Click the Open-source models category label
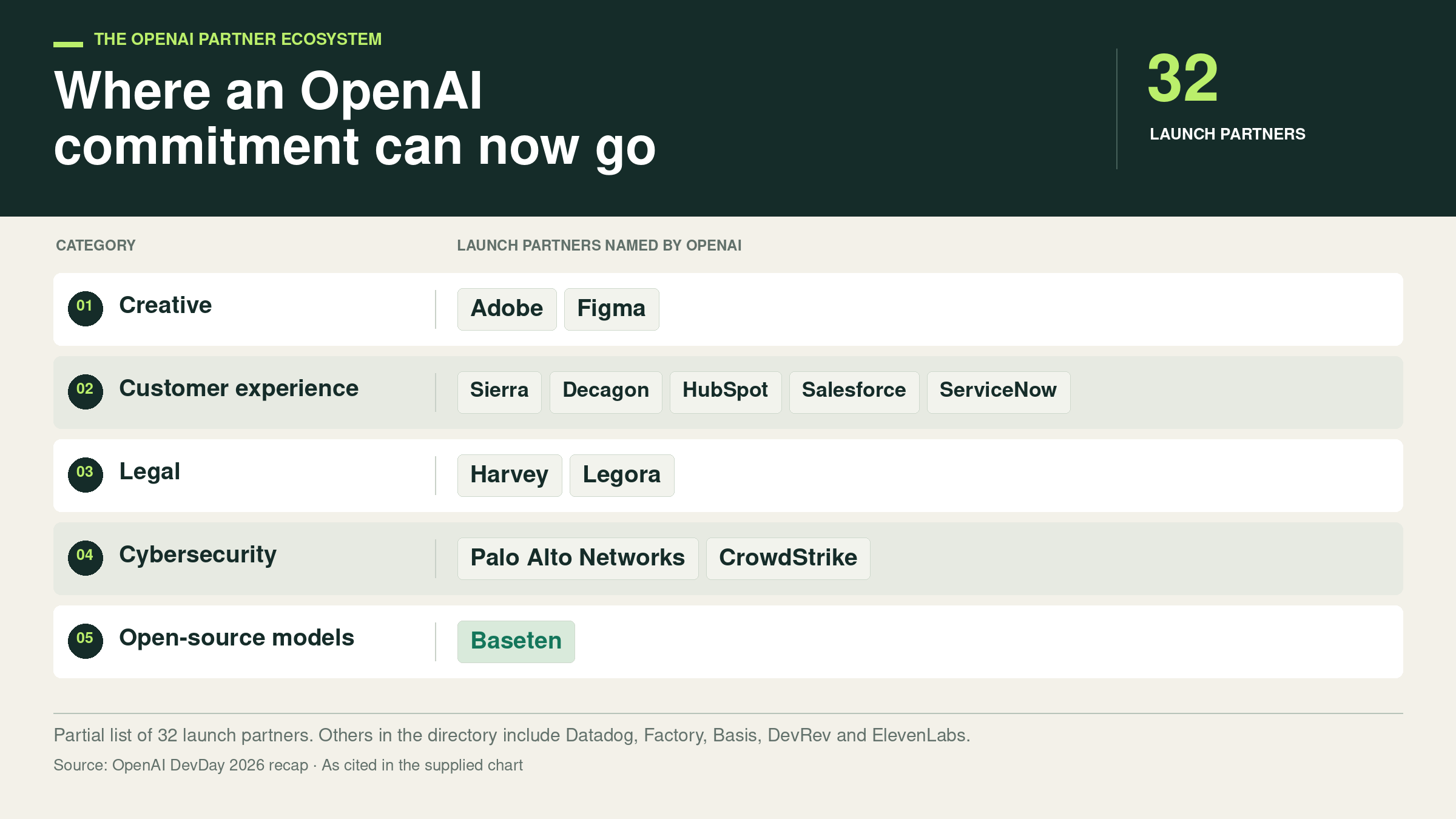Viewport: 1456px width, 819px height. [237, 638]
